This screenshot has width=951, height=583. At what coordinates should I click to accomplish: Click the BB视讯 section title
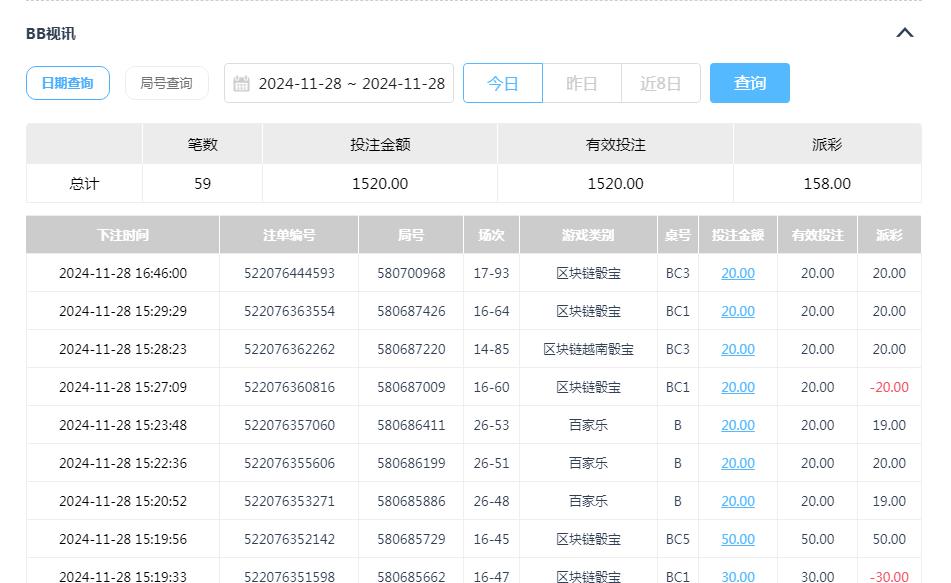tap(52, 32)
